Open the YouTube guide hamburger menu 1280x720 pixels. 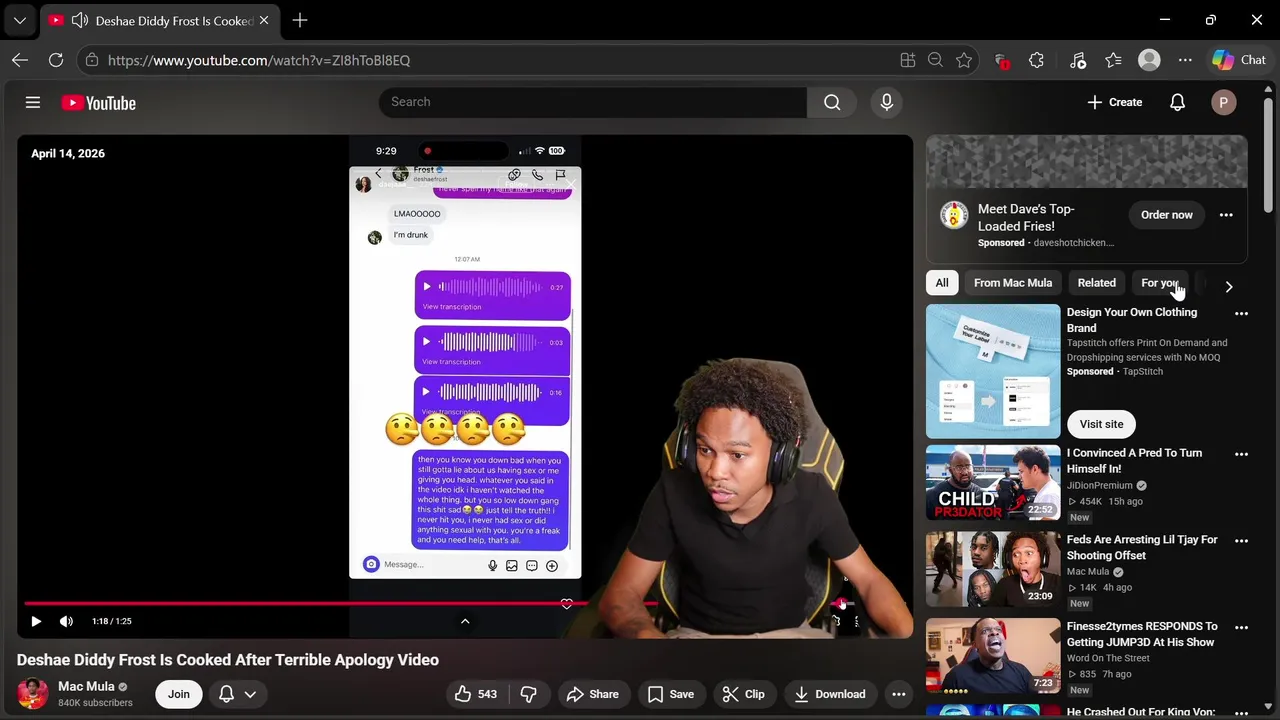[33, 102]
